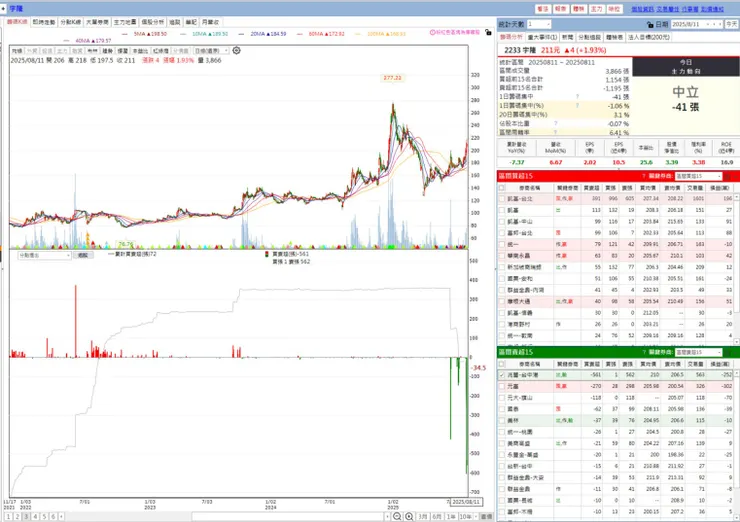Click 今天 button beside date
The image size is (740, 522).
click(732, 24)
